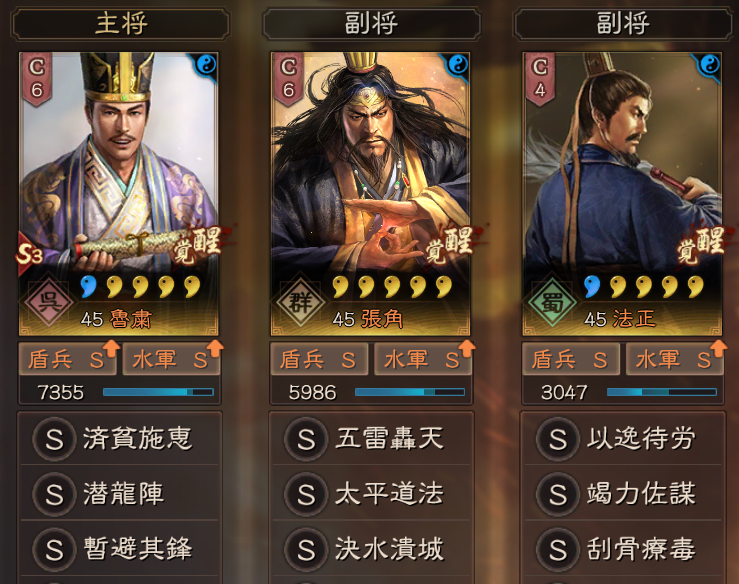Click the 吳 faction emblem on 魯肅's card
739x584 pixels.
coord(49,301)
